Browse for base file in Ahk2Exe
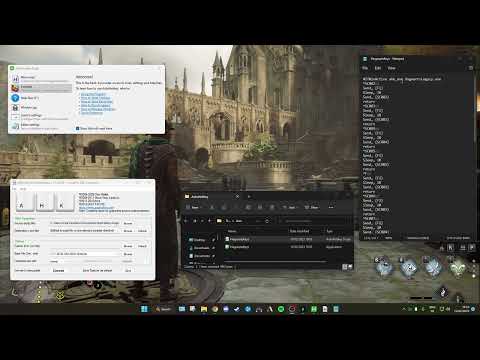480x360 pixels. [x=128, y=254]
